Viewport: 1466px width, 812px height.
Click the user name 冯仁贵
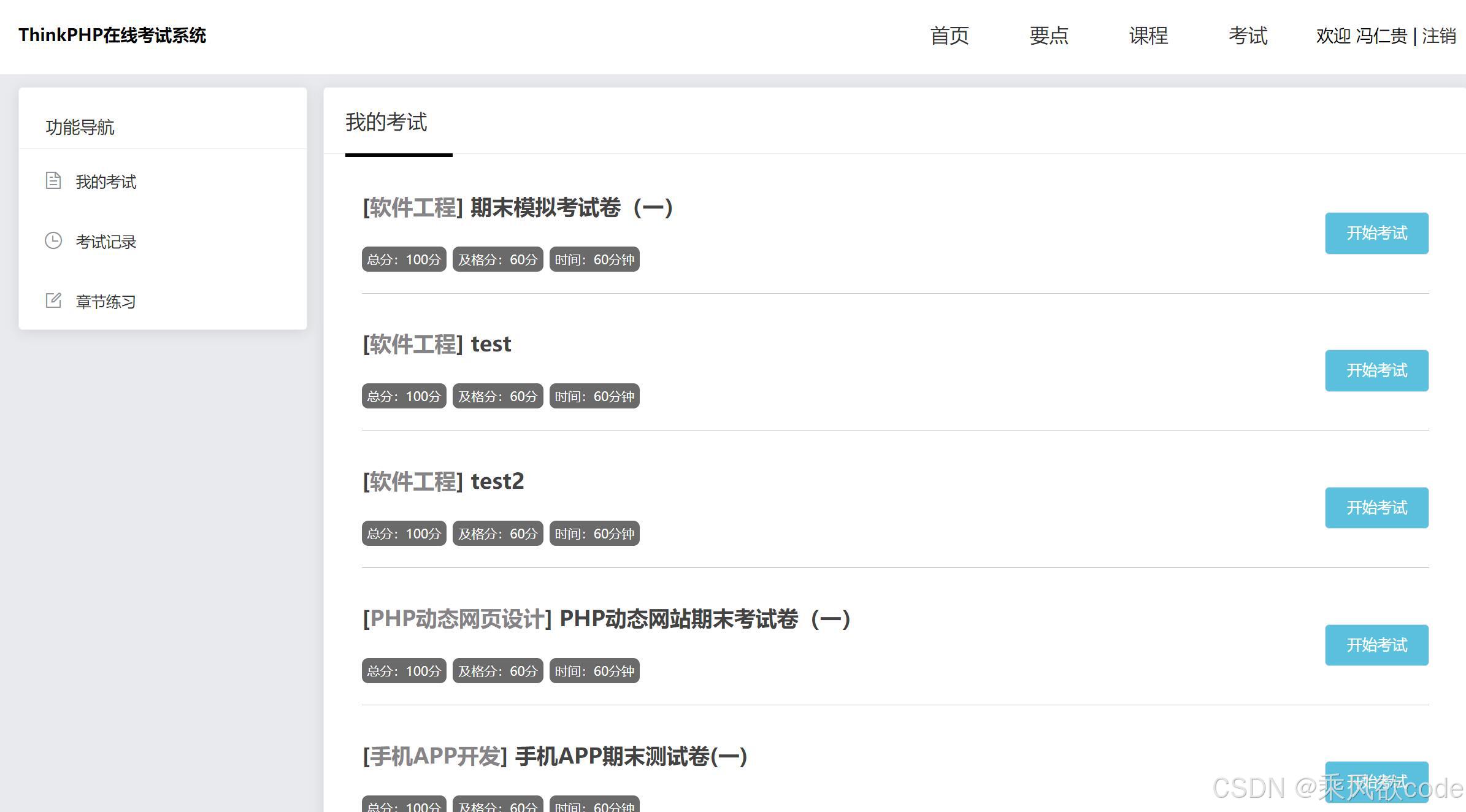tap(1381, 36)
